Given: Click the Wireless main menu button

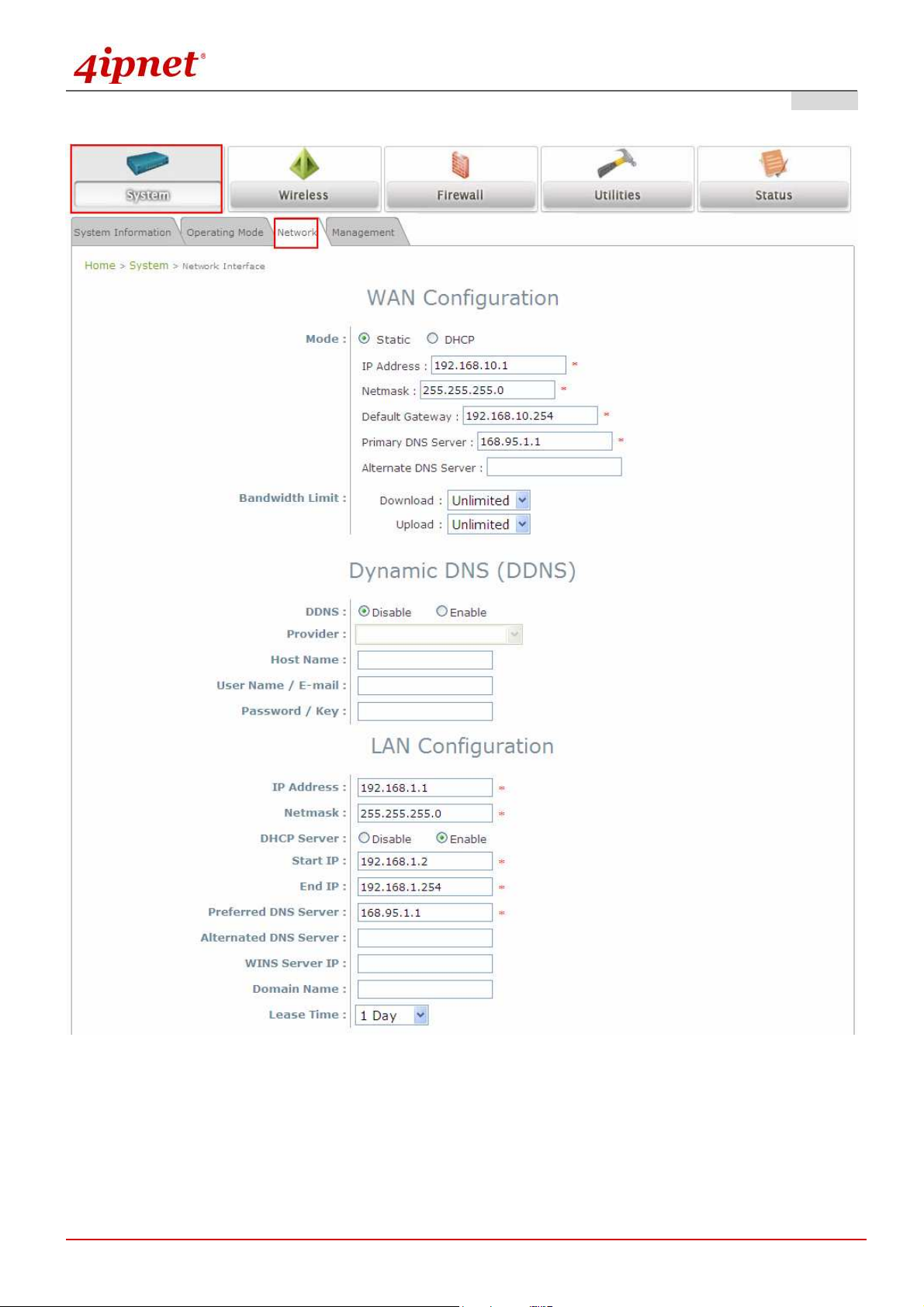Looking at the screenshot, I should (304, 195).
